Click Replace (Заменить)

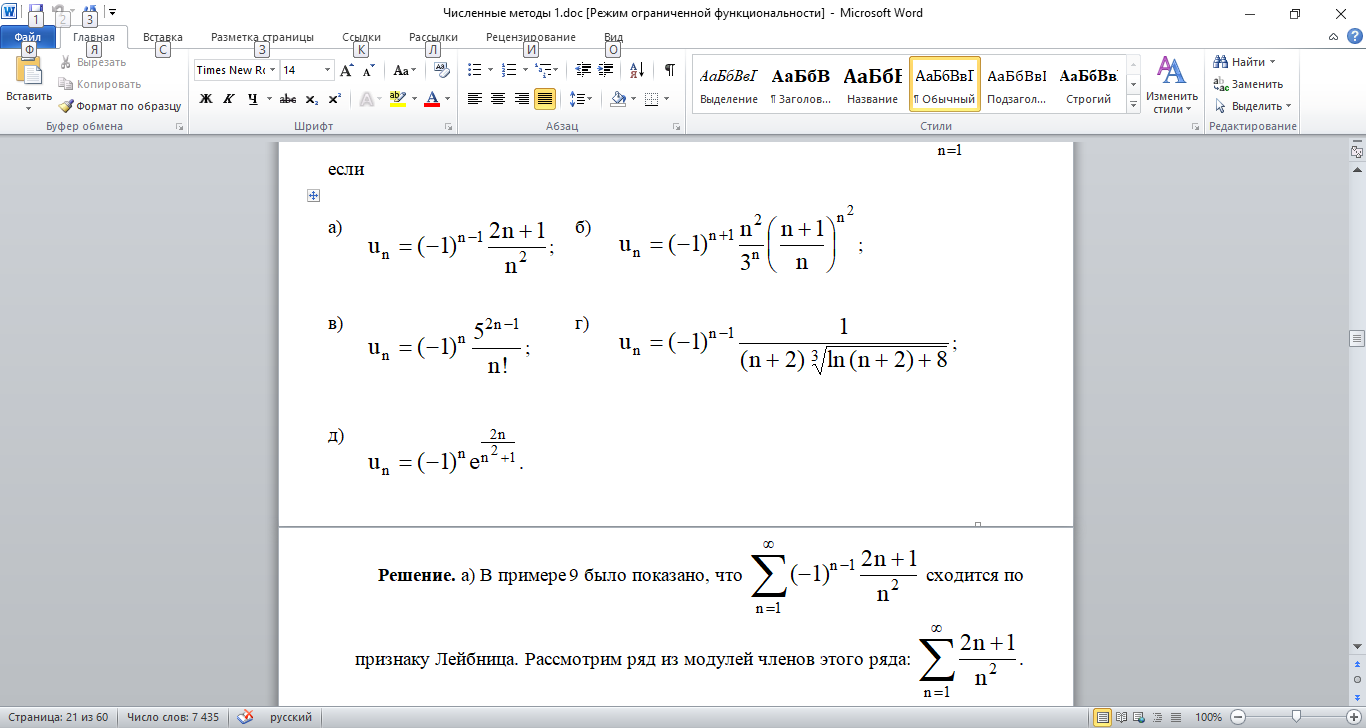point(1257,84)
